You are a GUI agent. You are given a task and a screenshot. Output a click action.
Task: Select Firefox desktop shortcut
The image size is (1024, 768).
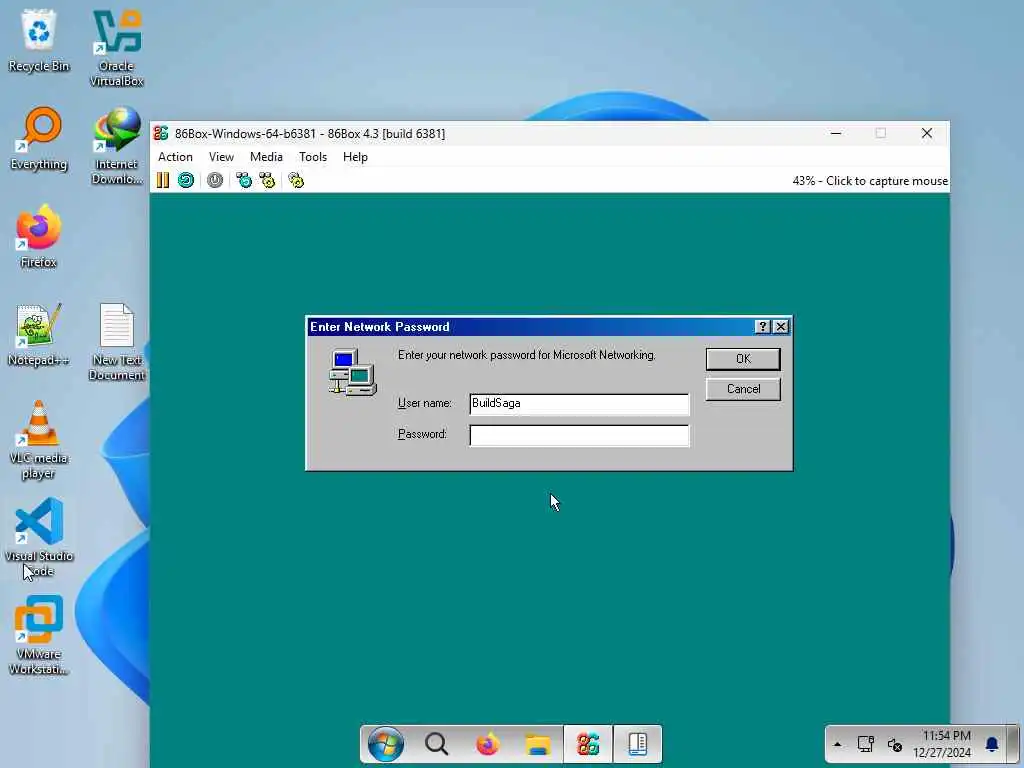click(39, 236)
